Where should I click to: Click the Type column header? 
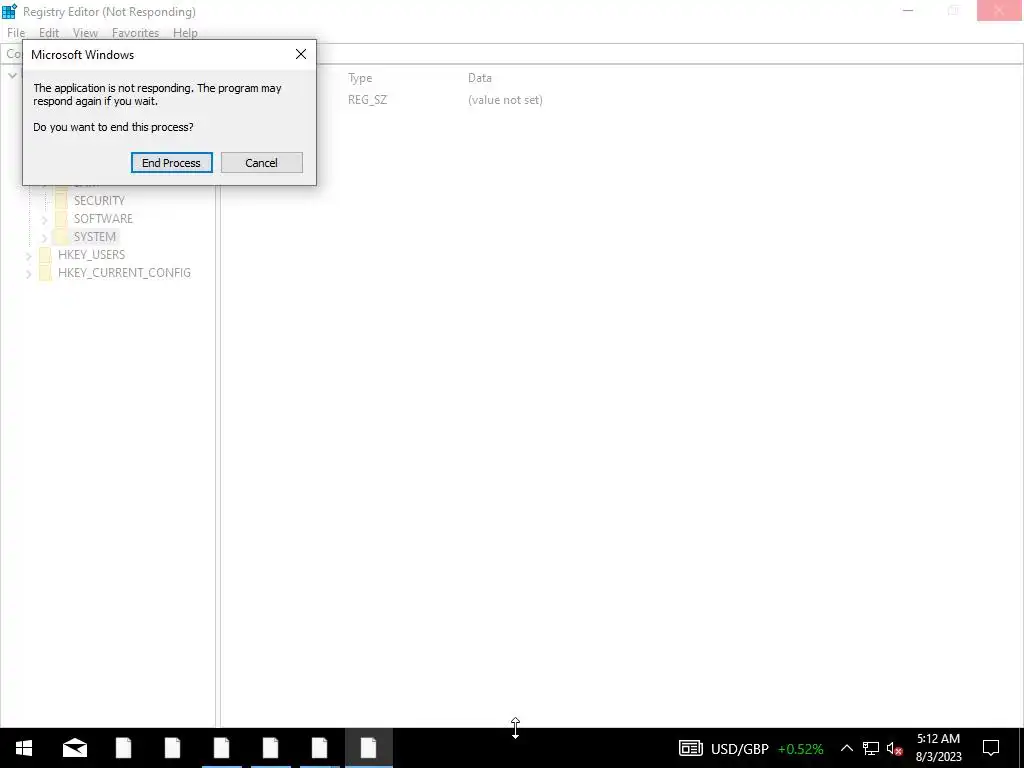[360, 78]
